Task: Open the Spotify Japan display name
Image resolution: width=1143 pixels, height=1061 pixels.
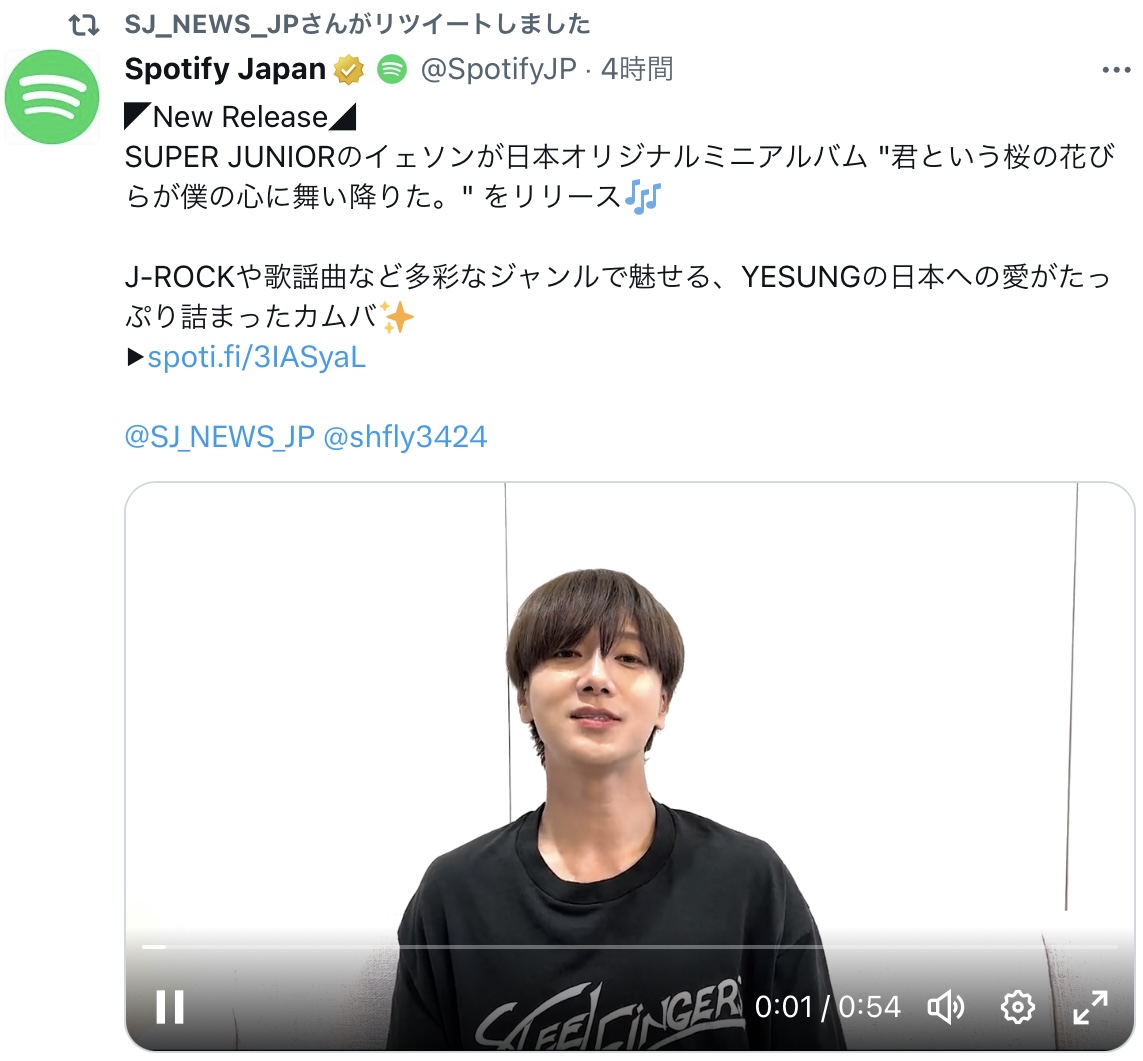Action: click(x=225, y=69)
